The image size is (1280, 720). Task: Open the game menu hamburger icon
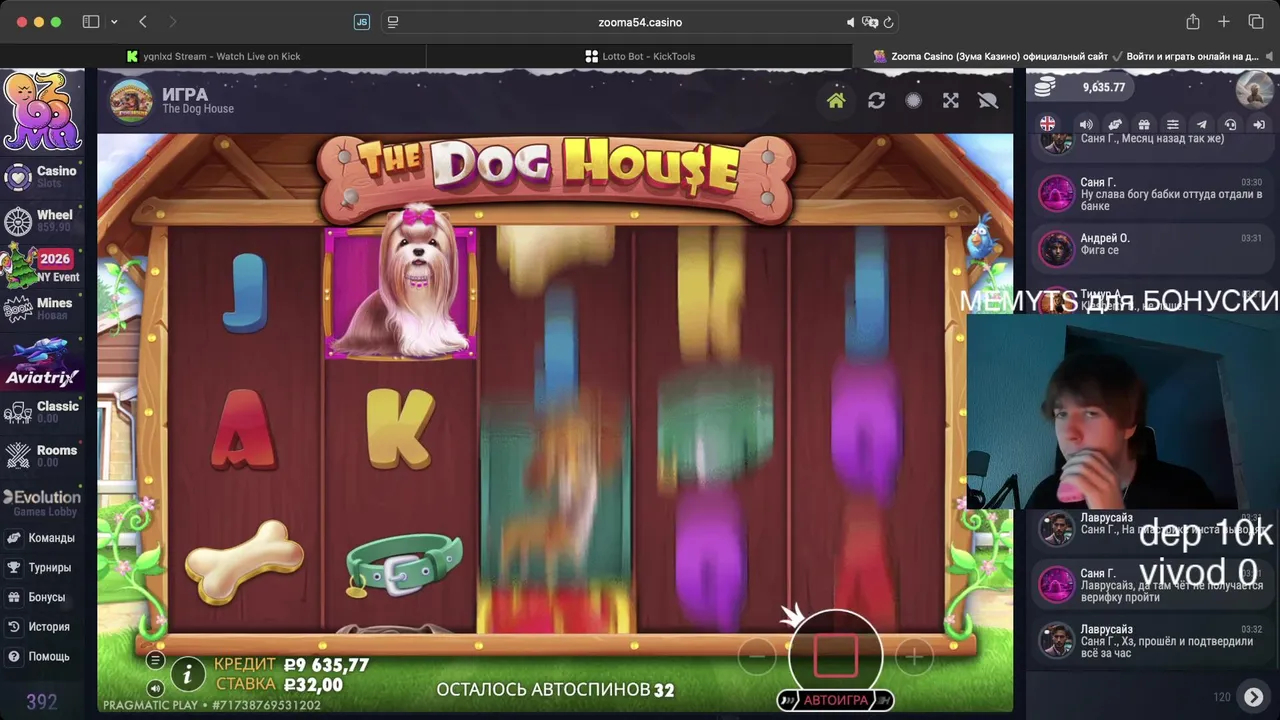155,660
